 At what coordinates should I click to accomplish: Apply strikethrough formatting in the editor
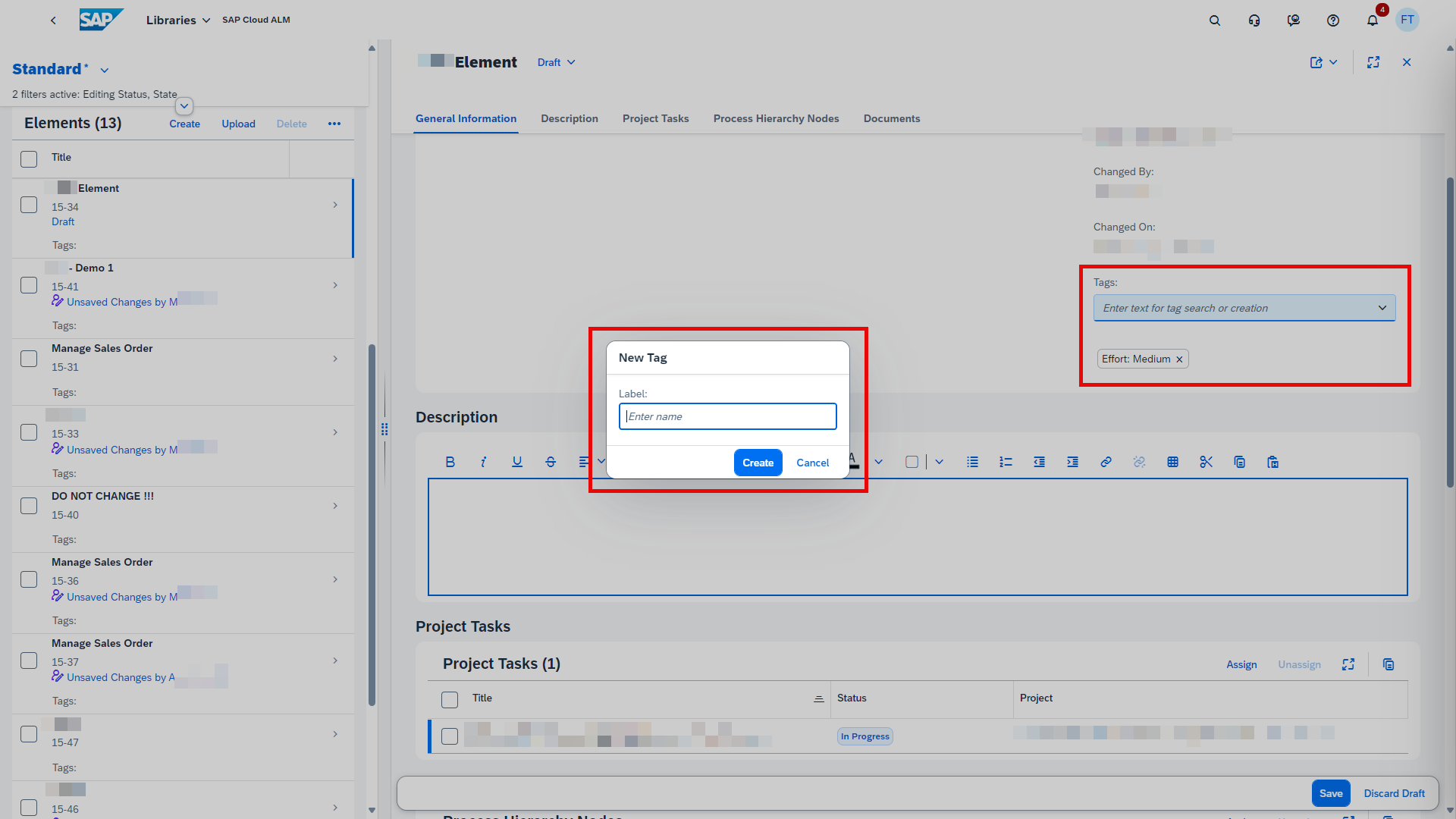pyautogui.click(x=550, y=461)
